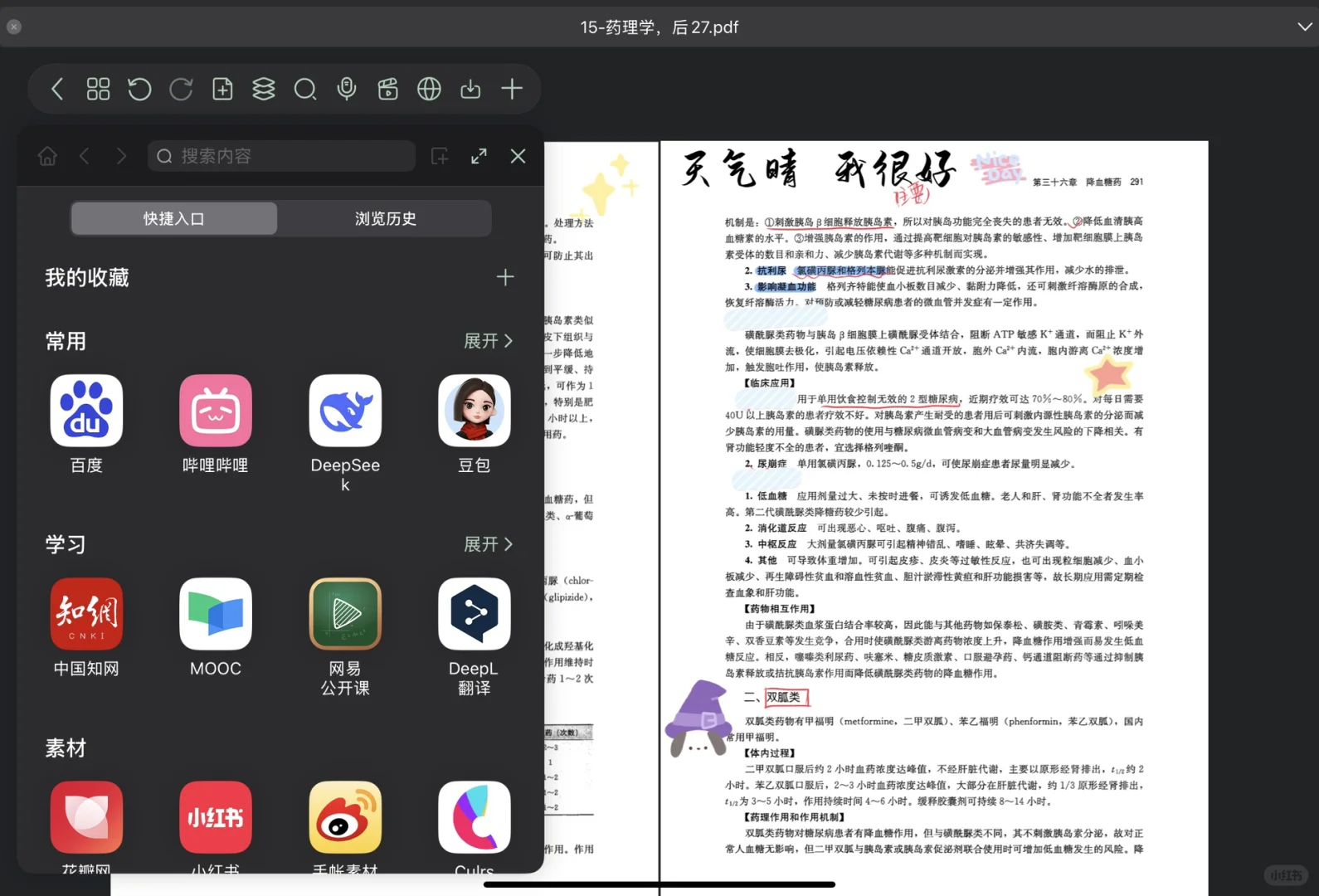Click the page header 第三十六章 降血糖药
Viewport: 1319px width, 896px height.
click(x=1077, y=182)
